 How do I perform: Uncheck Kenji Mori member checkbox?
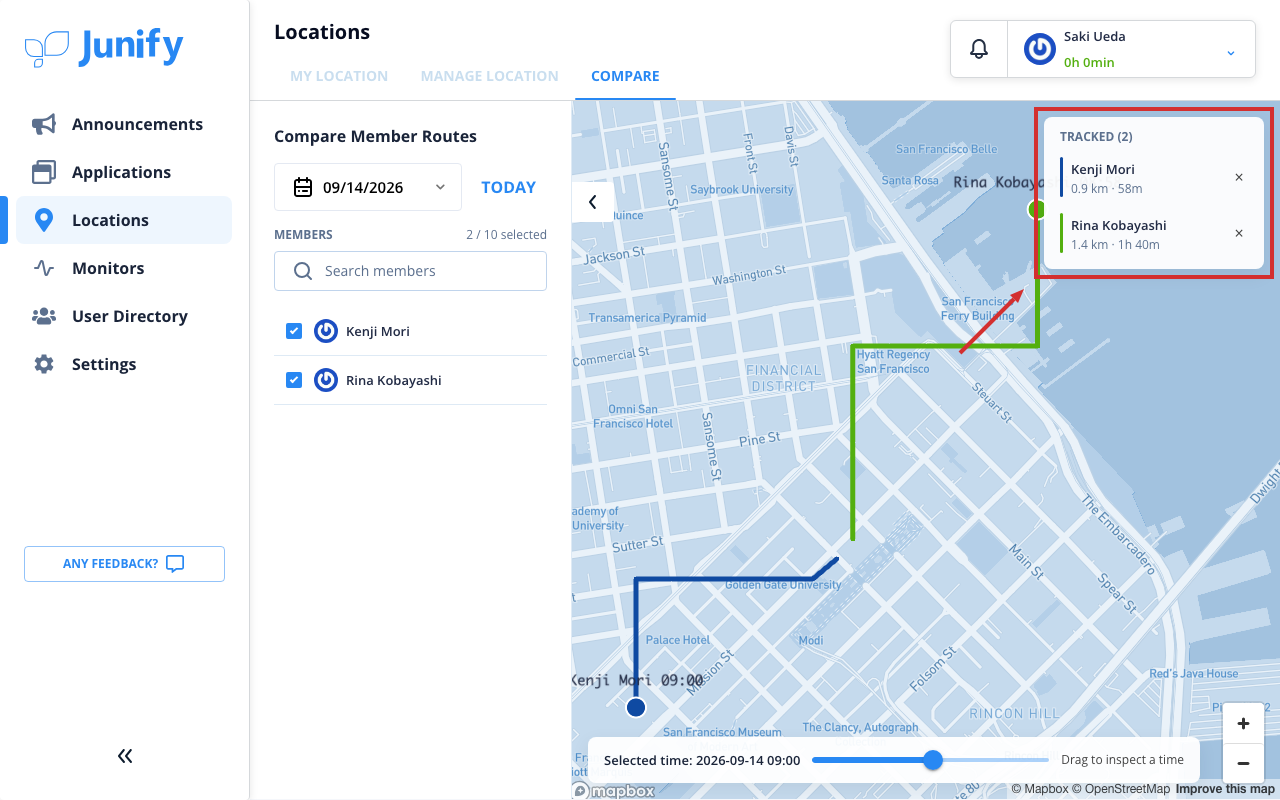click(294, 331)
